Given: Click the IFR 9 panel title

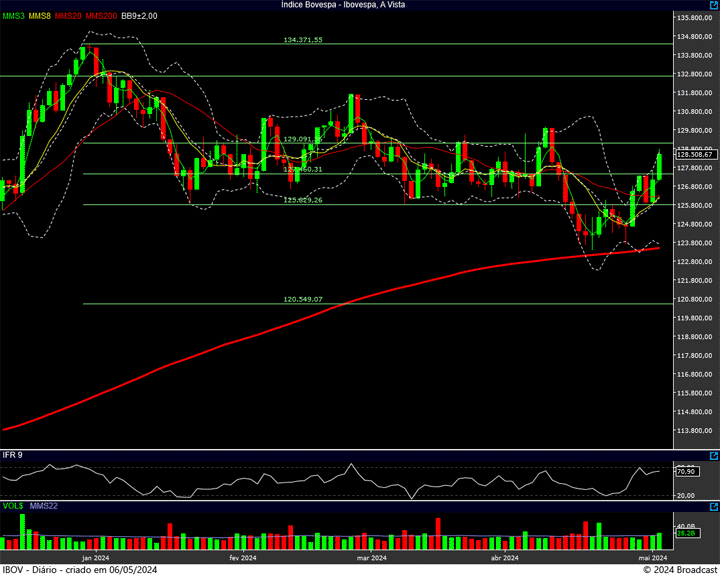Looking at the screenshot, I should 13,455.
